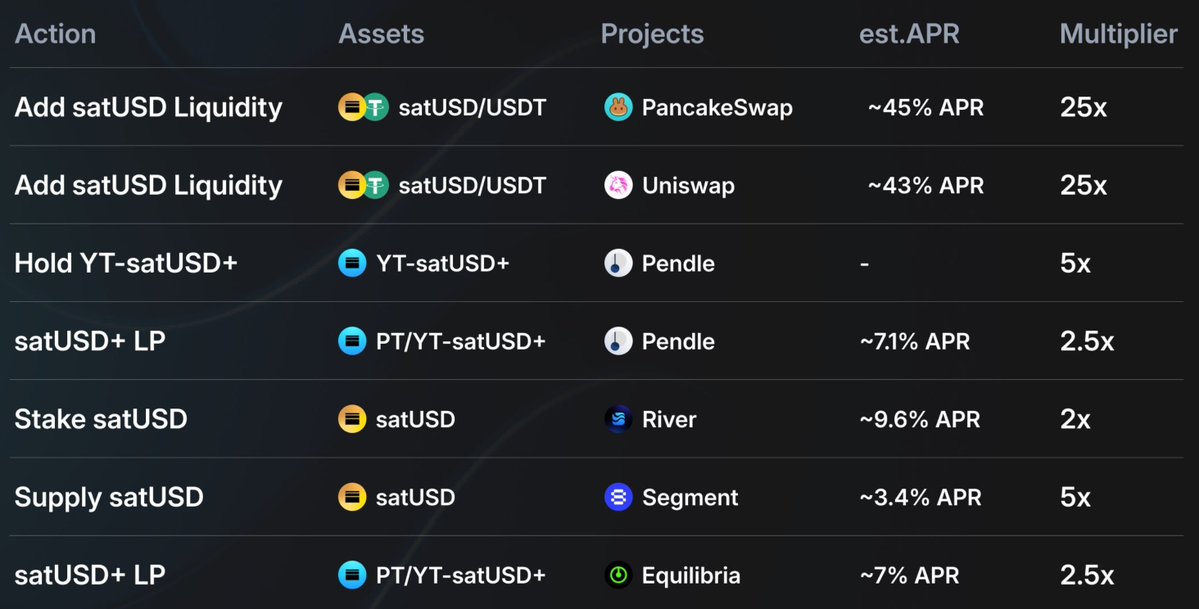Open the Uniswap project link

[688, 186]
